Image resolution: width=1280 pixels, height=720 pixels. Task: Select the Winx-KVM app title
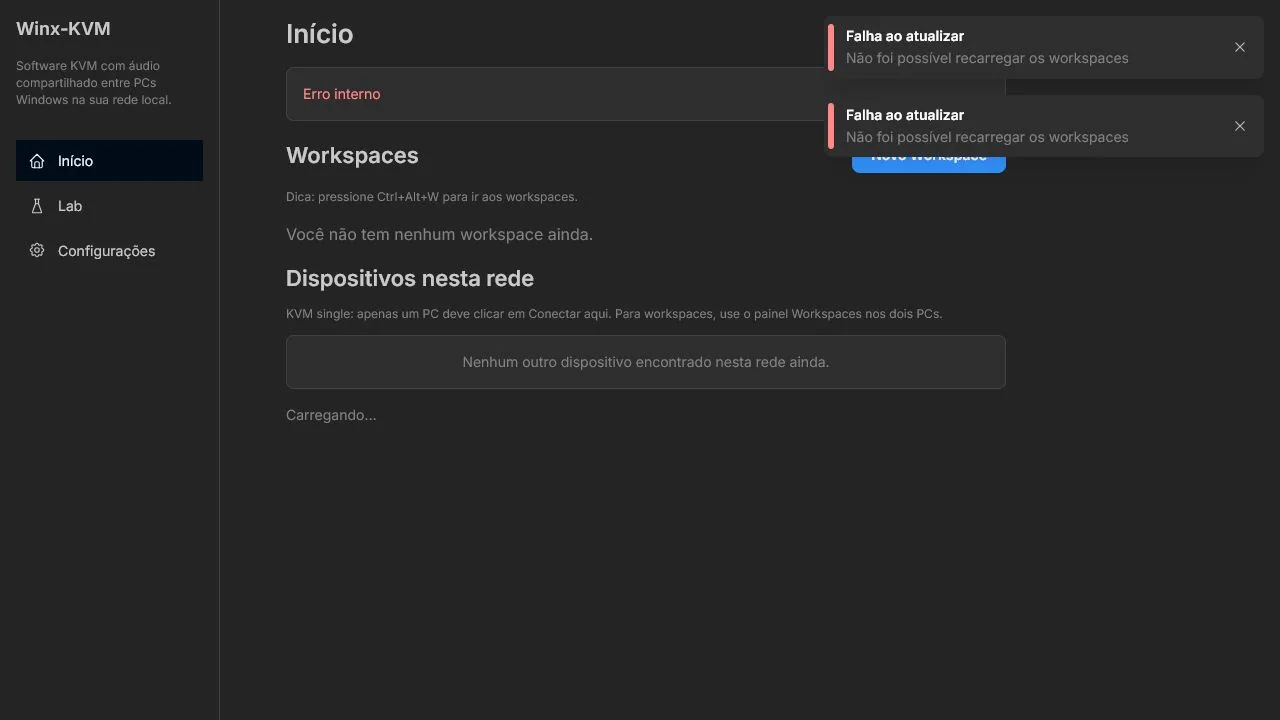click(63, 29)
